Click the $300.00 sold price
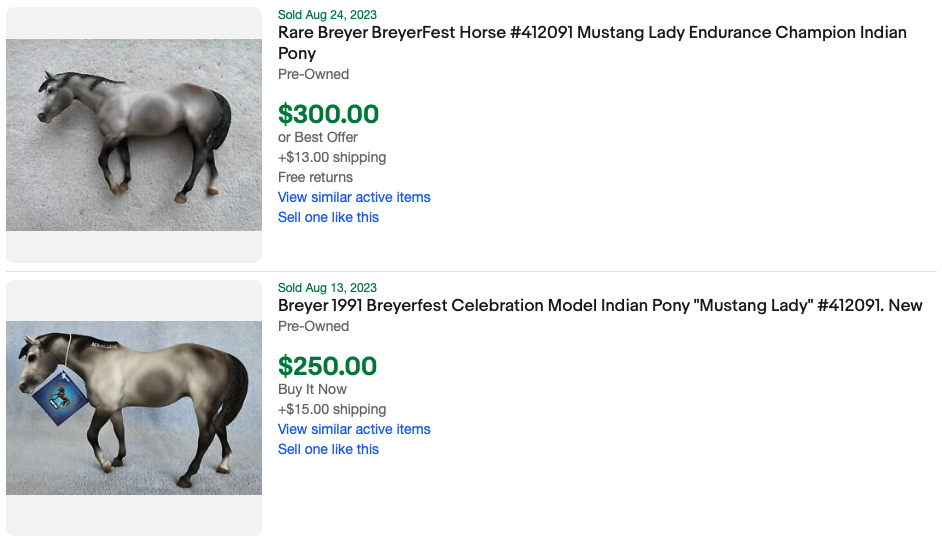The height and width of the screenshot is (542, 942). [328, 114]
